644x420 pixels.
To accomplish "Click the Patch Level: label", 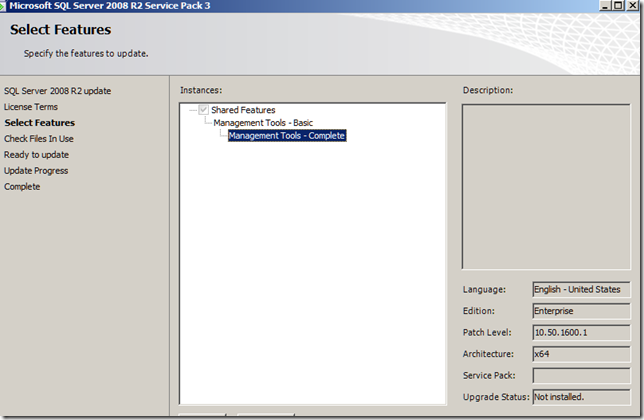I will pos(487,333).
